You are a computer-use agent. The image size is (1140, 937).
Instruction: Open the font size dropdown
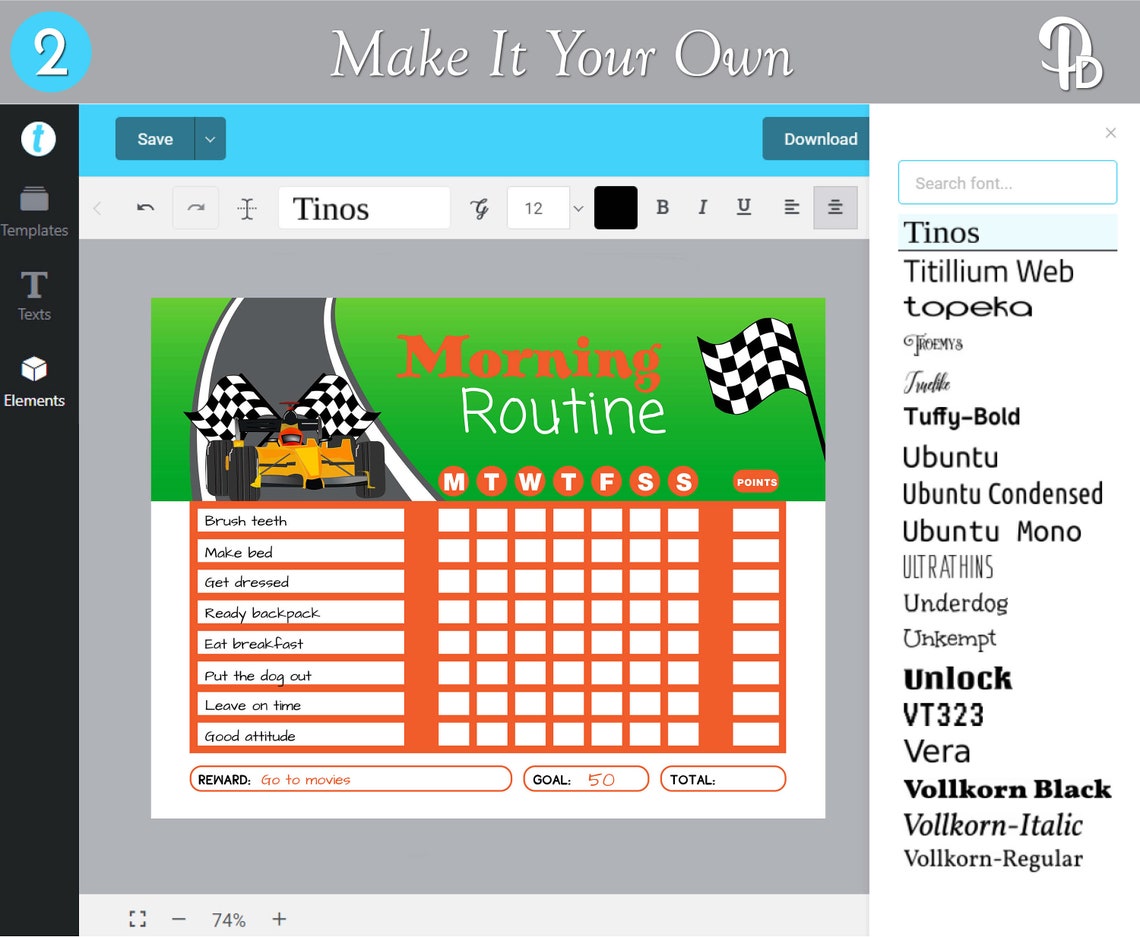pos(577,207)
